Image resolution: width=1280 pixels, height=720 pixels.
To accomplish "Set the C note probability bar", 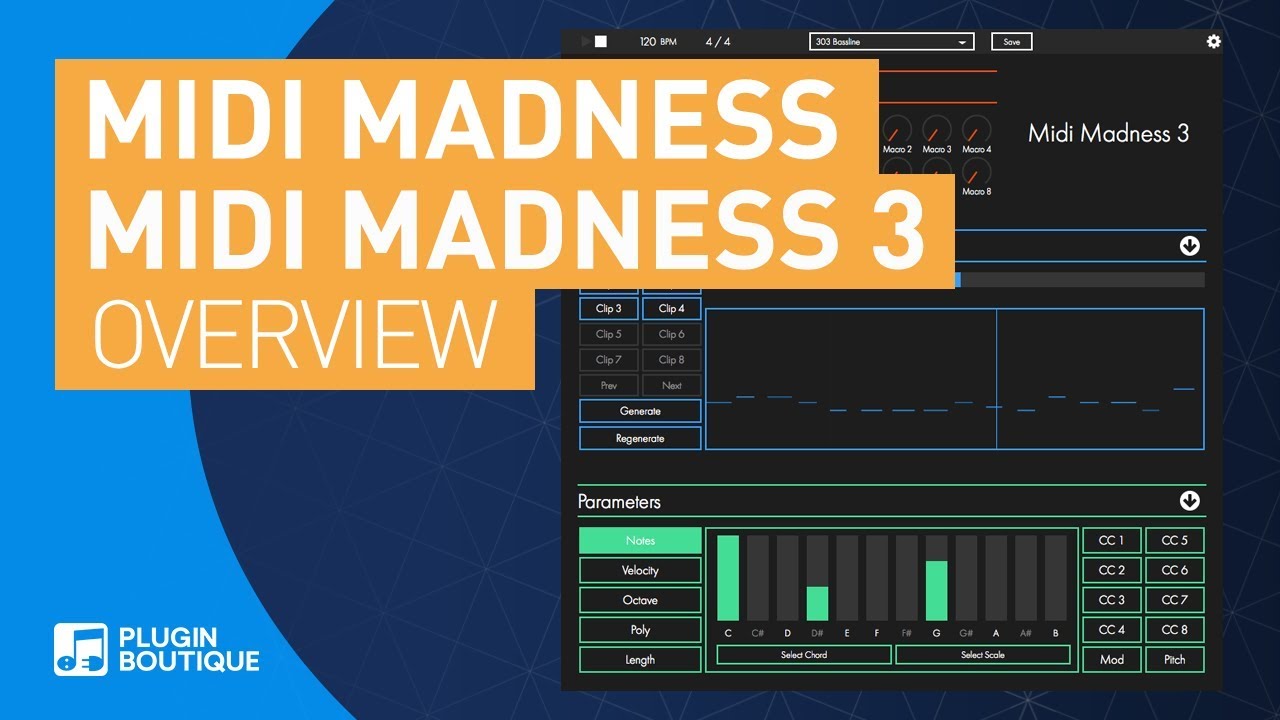I will coord(728,578).
